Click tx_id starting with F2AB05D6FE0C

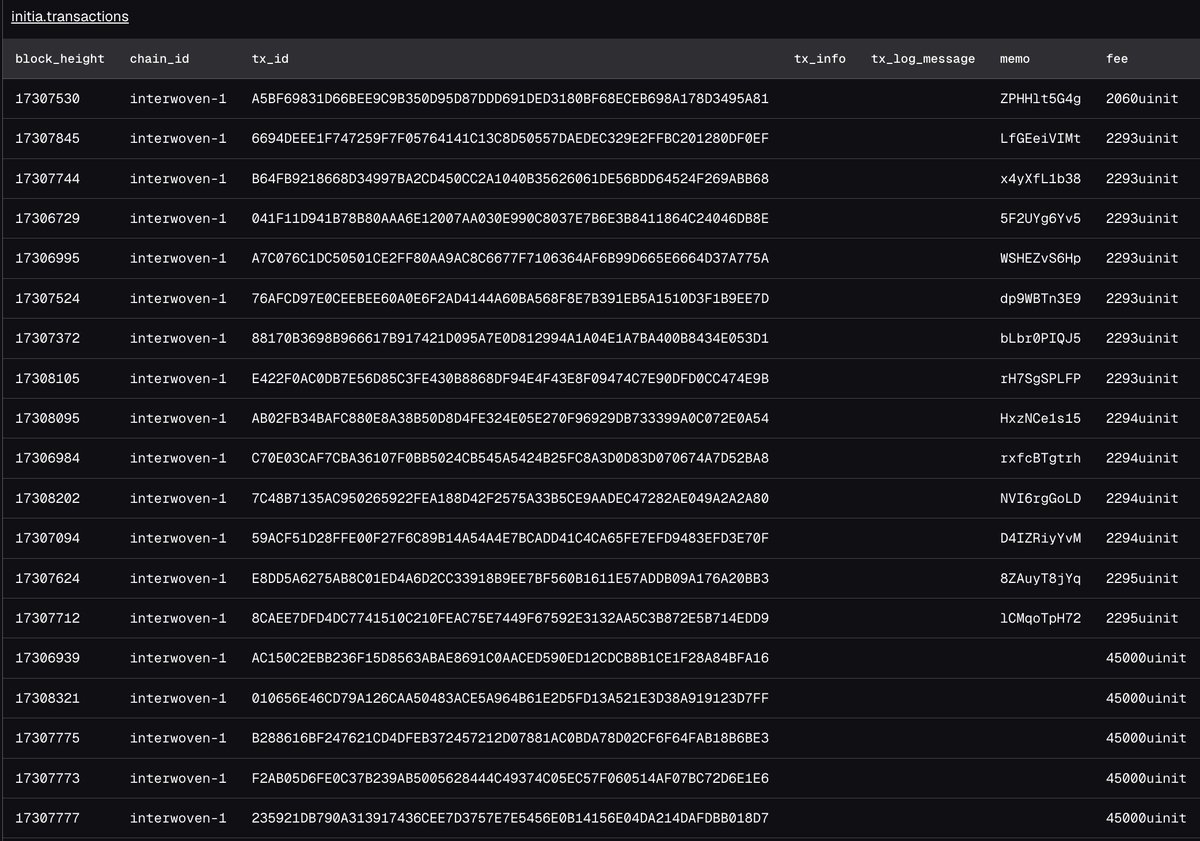510,779
